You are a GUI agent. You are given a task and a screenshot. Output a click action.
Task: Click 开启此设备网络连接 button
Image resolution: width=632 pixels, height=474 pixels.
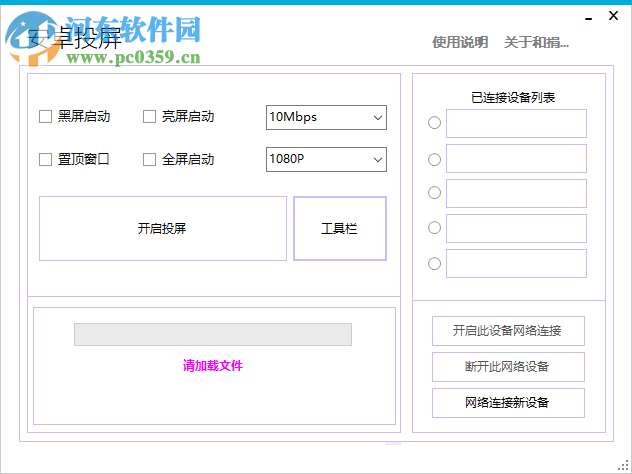click(508, 331)
